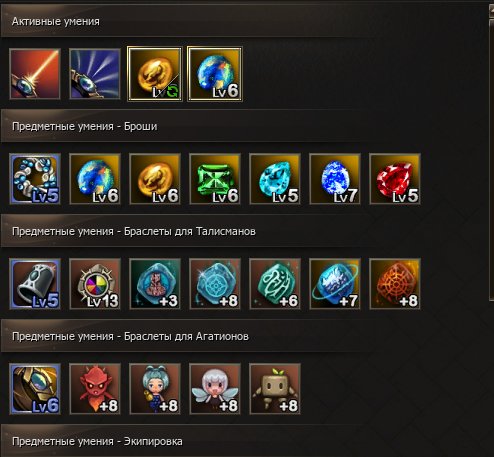The image size is (494, 457).
Task: Click the agathion bracelet Lv6 icon
Action: coord(35,389)
